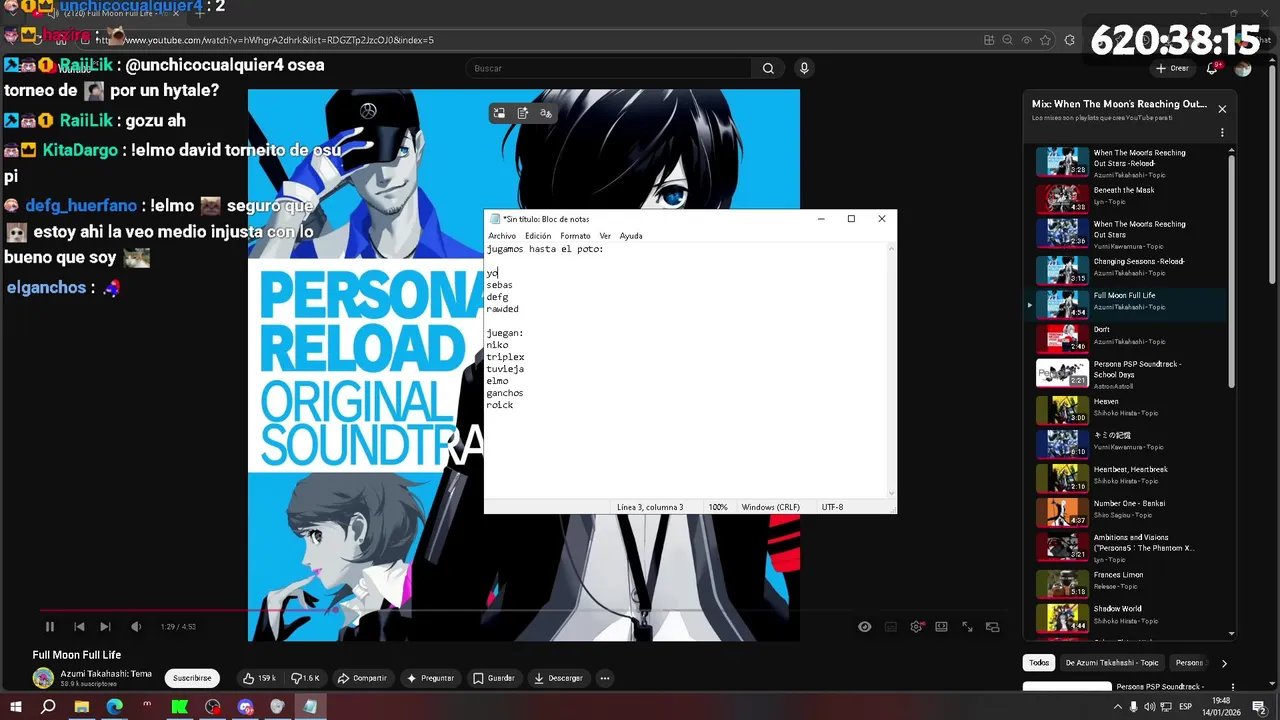Open Notepad's Archivo menu
Screen dimensions: 1280x720
tap(502, 236)
